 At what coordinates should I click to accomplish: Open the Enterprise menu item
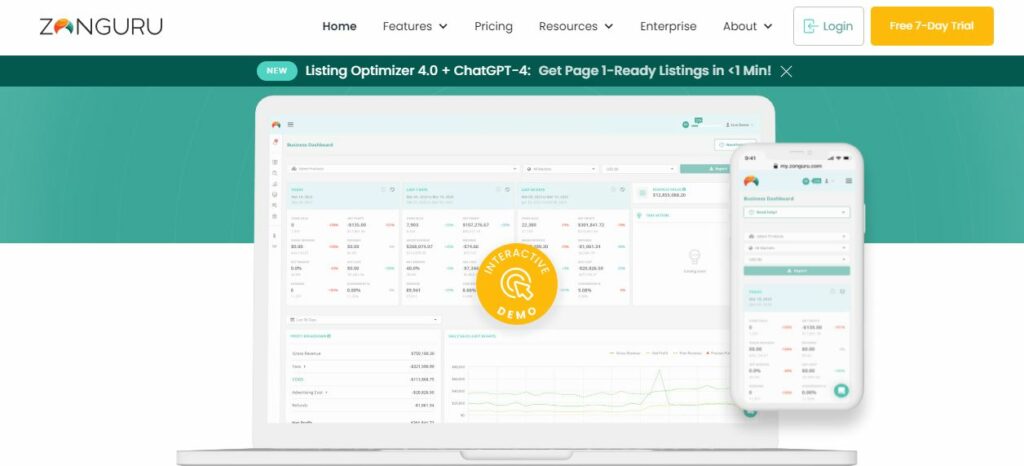tap(668, 27)
